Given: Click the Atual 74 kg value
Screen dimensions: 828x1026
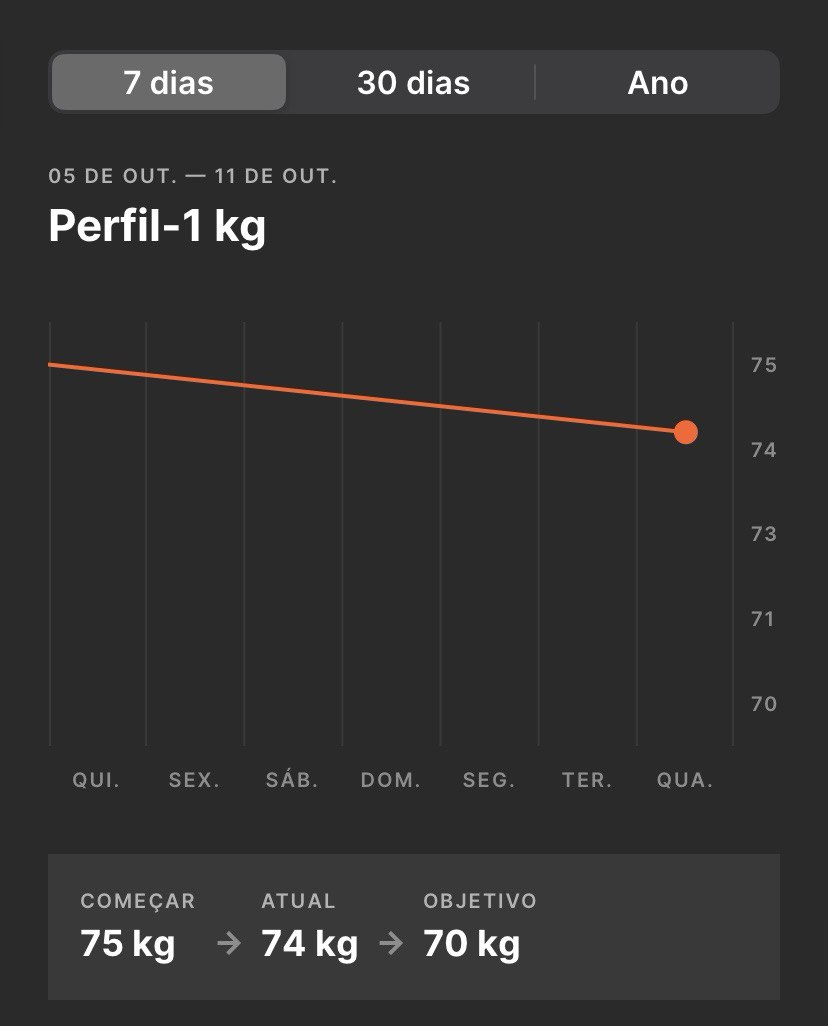Looking at the screenshot, I should 310,943.
